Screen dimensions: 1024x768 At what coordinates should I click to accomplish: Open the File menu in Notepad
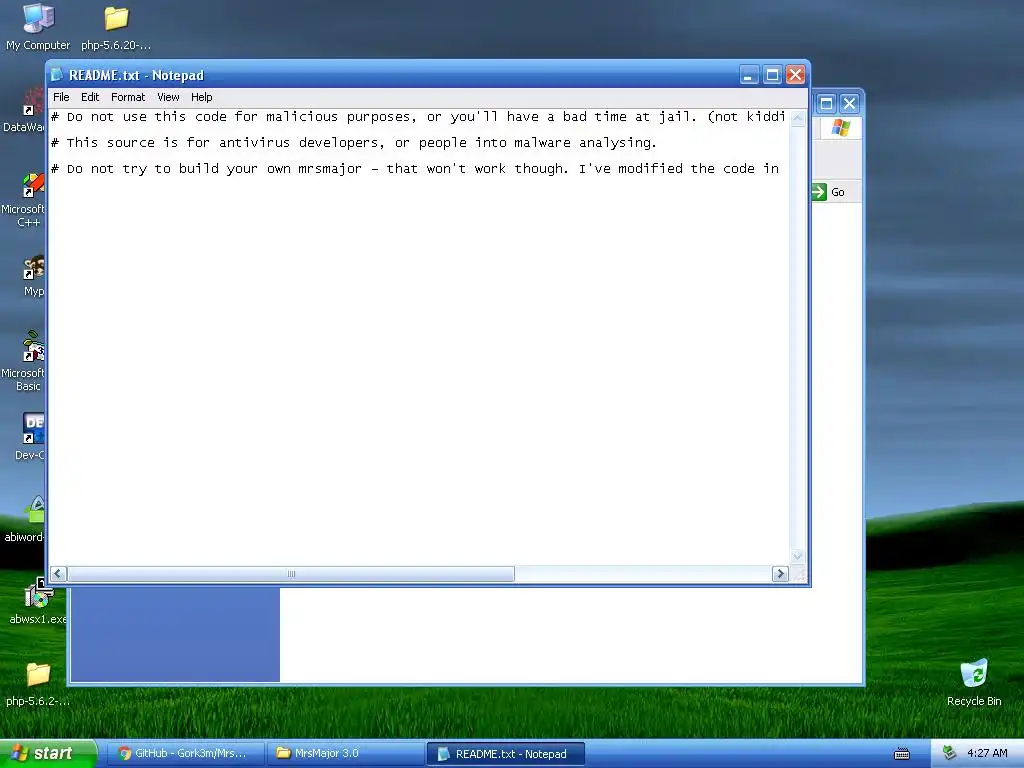[61, 97]
